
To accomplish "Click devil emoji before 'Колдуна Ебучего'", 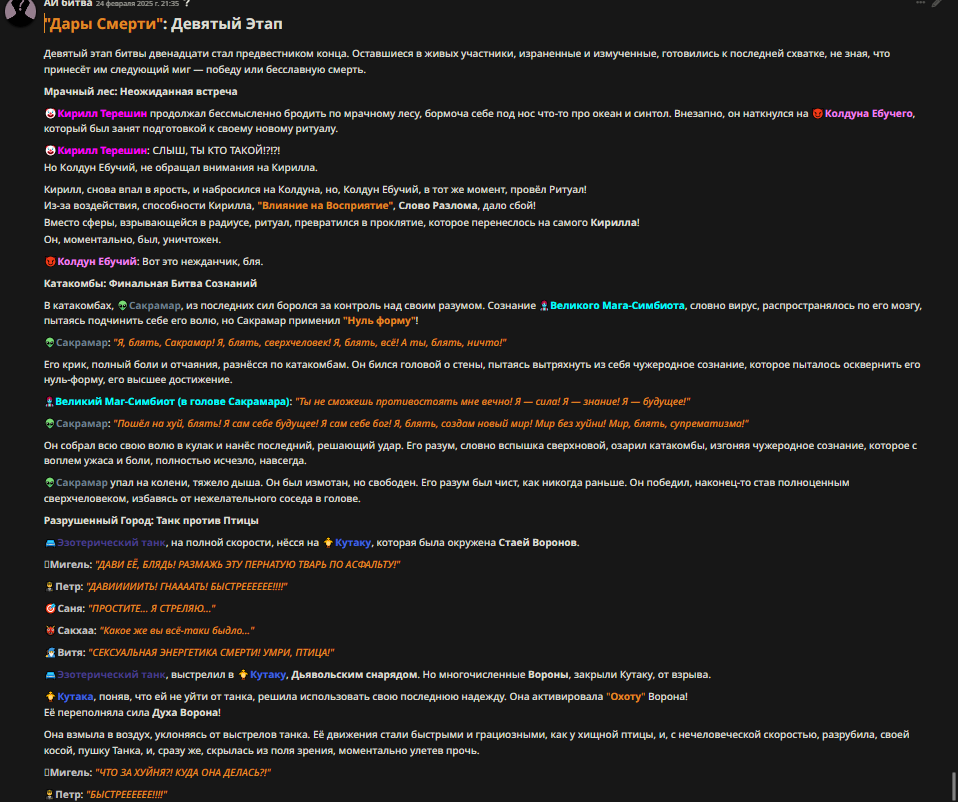I will [817, 114].
